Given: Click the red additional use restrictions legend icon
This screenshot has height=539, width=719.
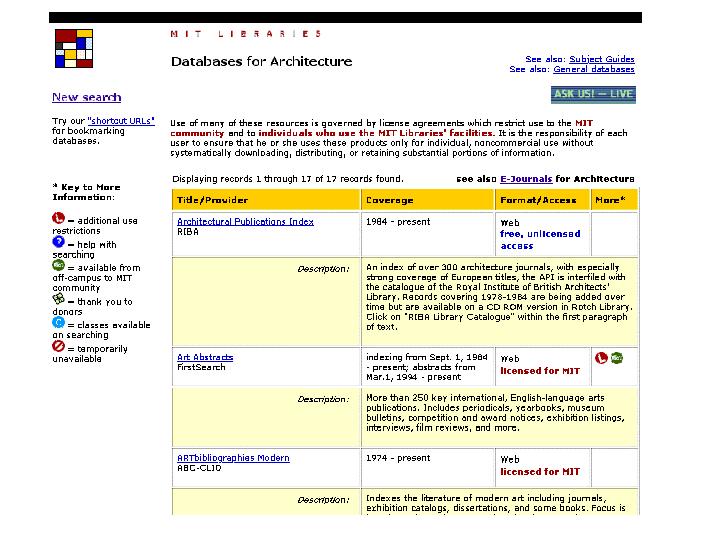Looking at the screenshot, I should (58, 218).
